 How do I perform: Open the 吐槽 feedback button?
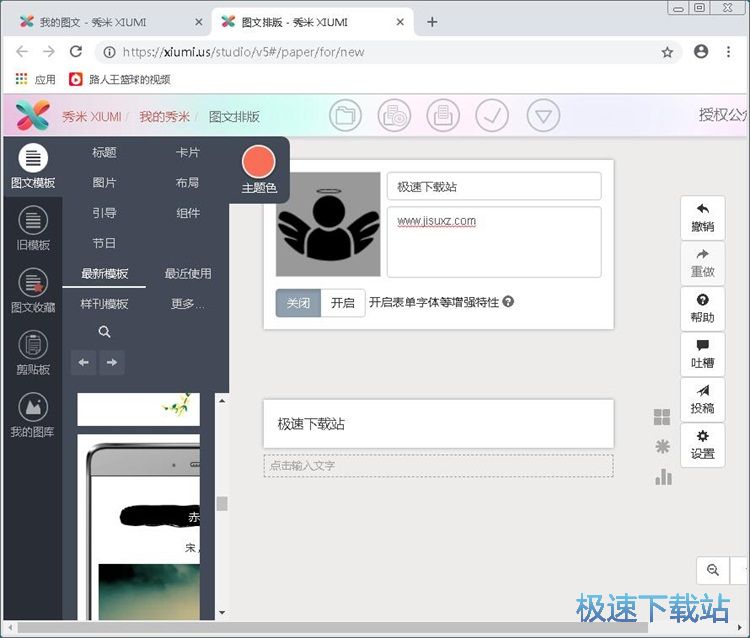(x=703, y=354)
